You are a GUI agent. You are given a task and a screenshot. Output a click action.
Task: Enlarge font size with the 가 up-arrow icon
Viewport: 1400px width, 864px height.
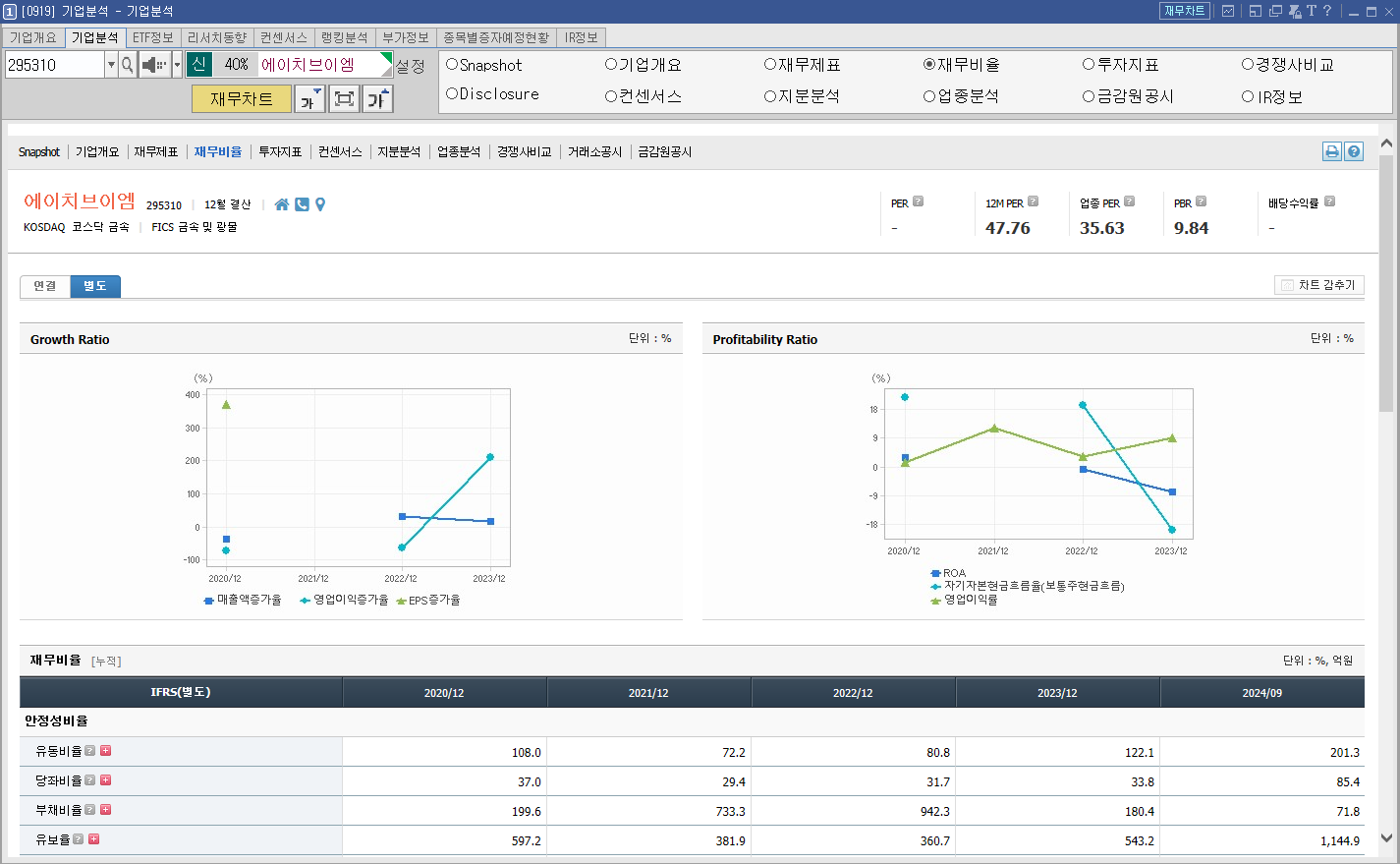point(378,98)
